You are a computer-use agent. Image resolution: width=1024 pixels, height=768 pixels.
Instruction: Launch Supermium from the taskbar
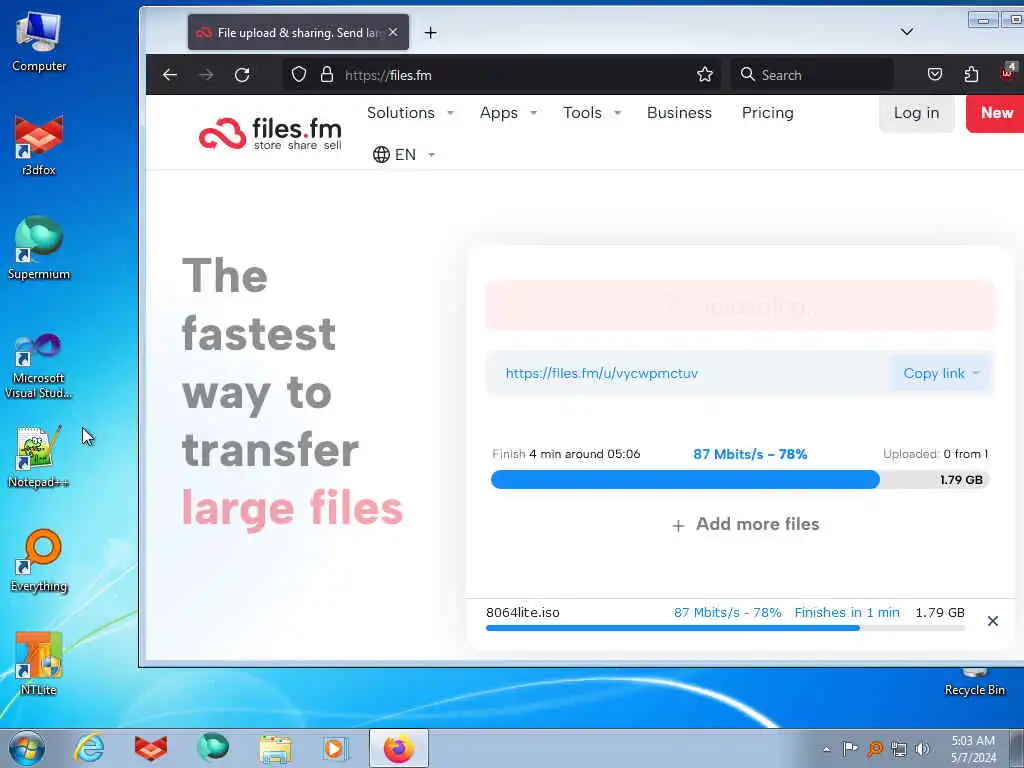click(x=213, y=748)
